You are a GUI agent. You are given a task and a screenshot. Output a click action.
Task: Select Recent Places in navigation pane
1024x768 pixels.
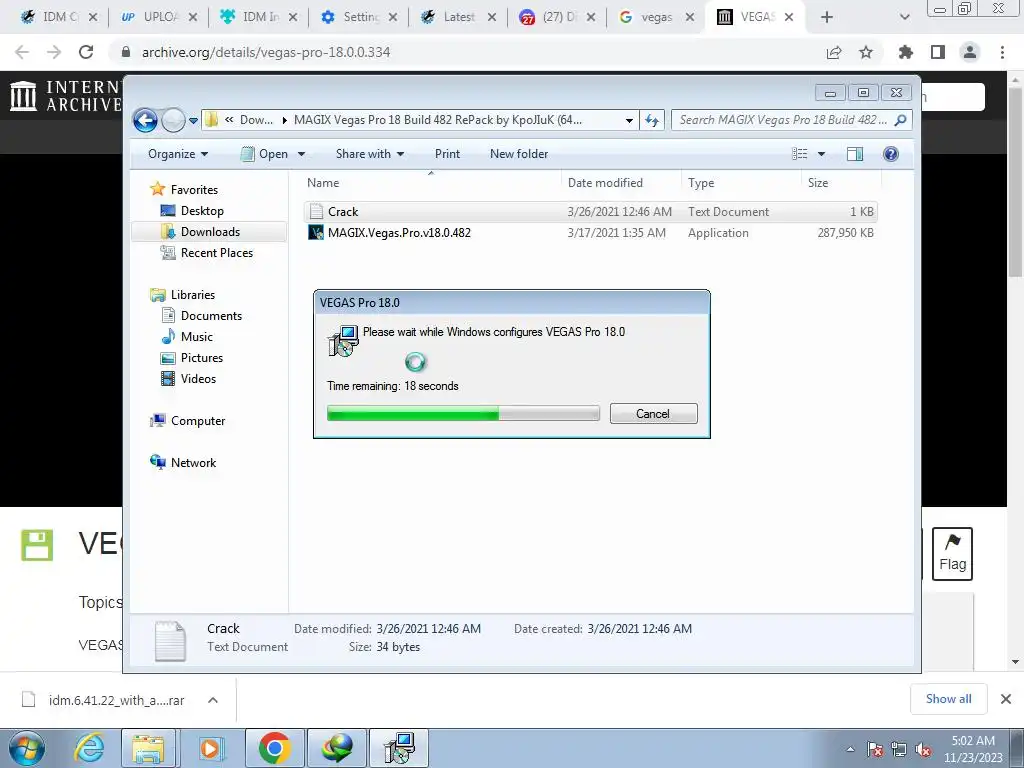[216, 253]
